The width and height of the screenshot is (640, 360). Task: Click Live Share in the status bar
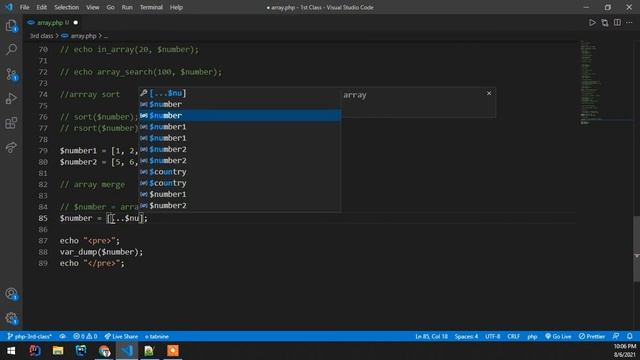click(x=121, y=336)
